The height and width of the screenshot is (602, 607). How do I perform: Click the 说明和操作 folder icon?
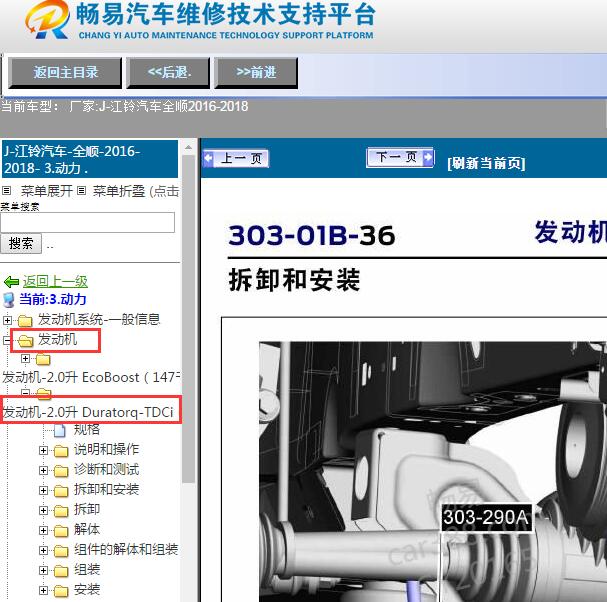tap(61, 451)
